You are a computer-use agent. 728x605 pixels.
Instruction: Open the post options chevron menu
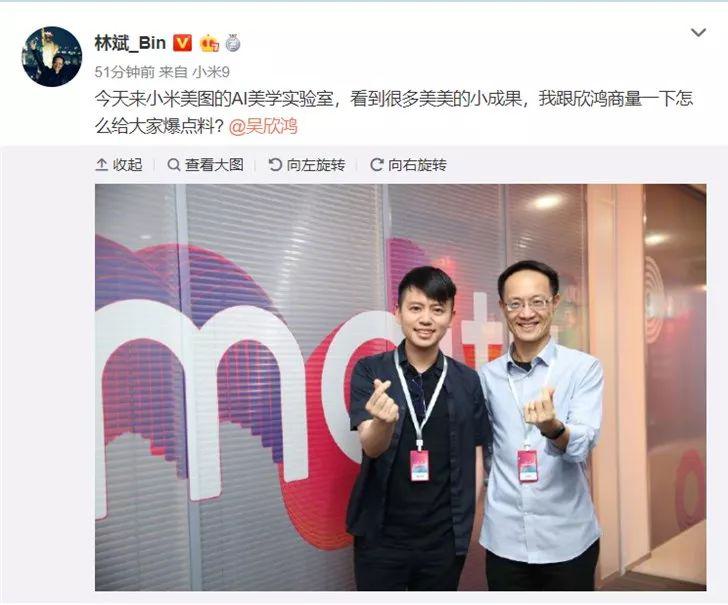pos(698,33)
